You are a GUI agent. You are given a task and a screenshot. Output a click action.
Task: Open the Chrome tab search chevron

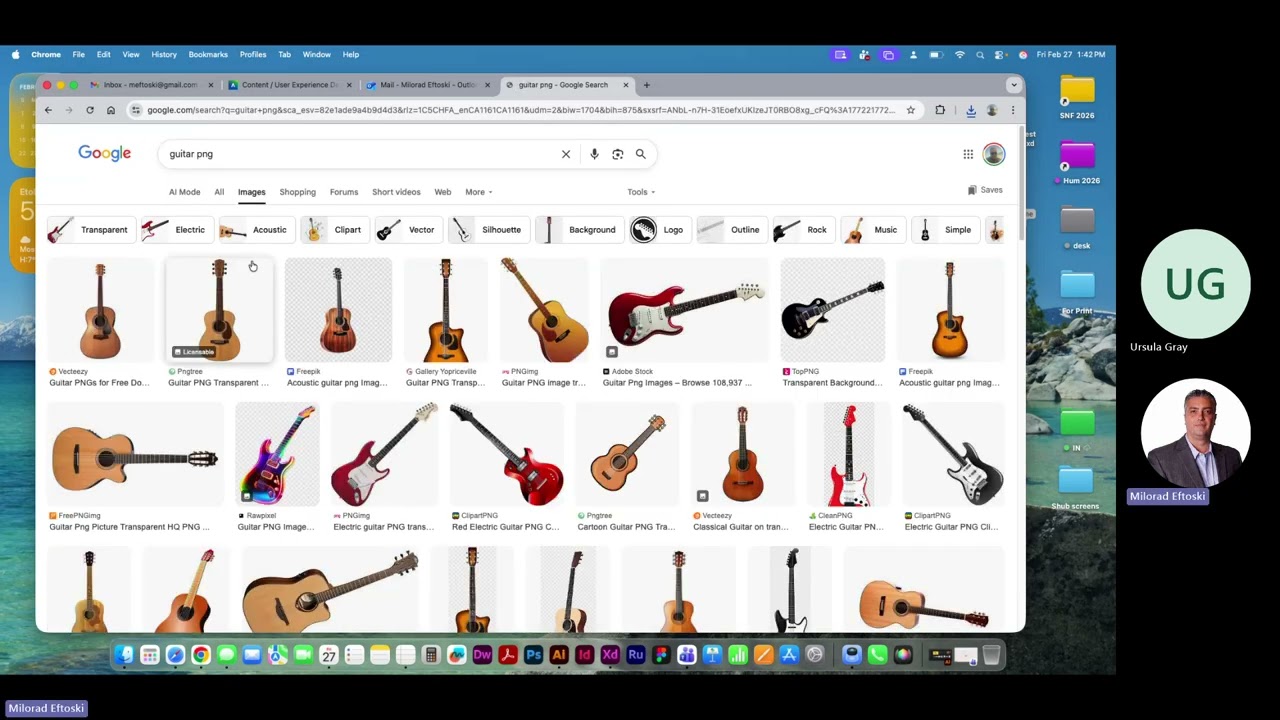click(1014, 85)
